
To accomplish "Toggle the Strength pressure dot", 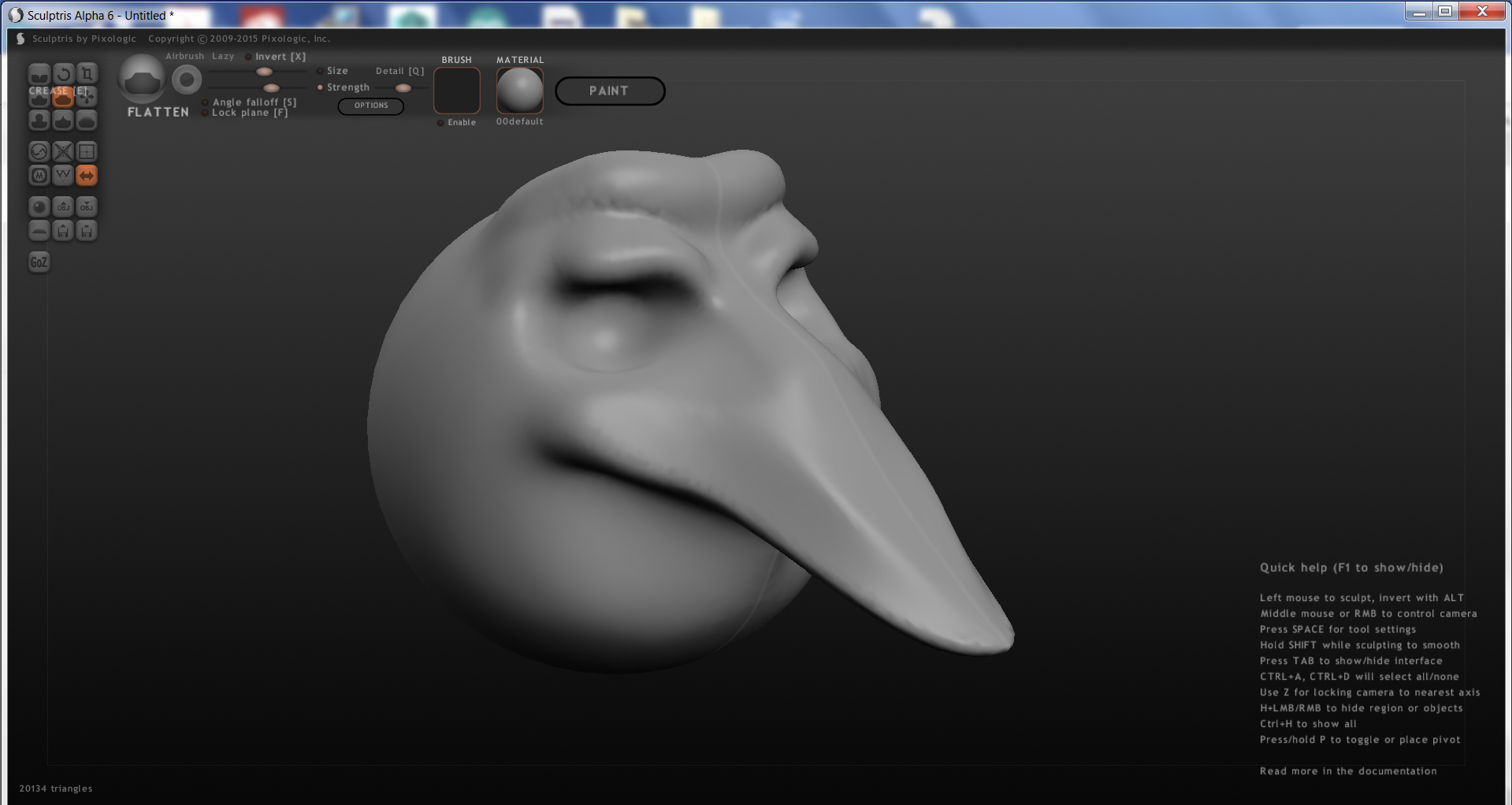I will (320, 87).
